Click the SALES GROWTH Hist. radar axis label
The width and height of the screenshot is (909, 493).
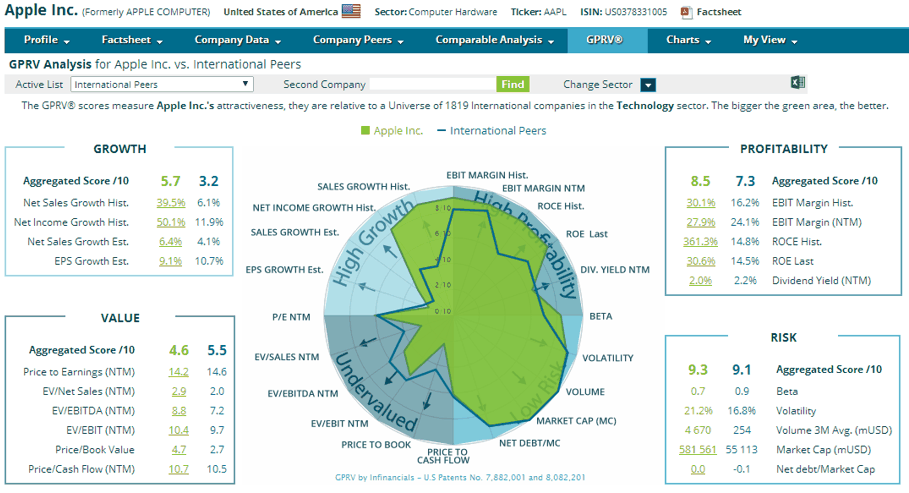[363, 187]
